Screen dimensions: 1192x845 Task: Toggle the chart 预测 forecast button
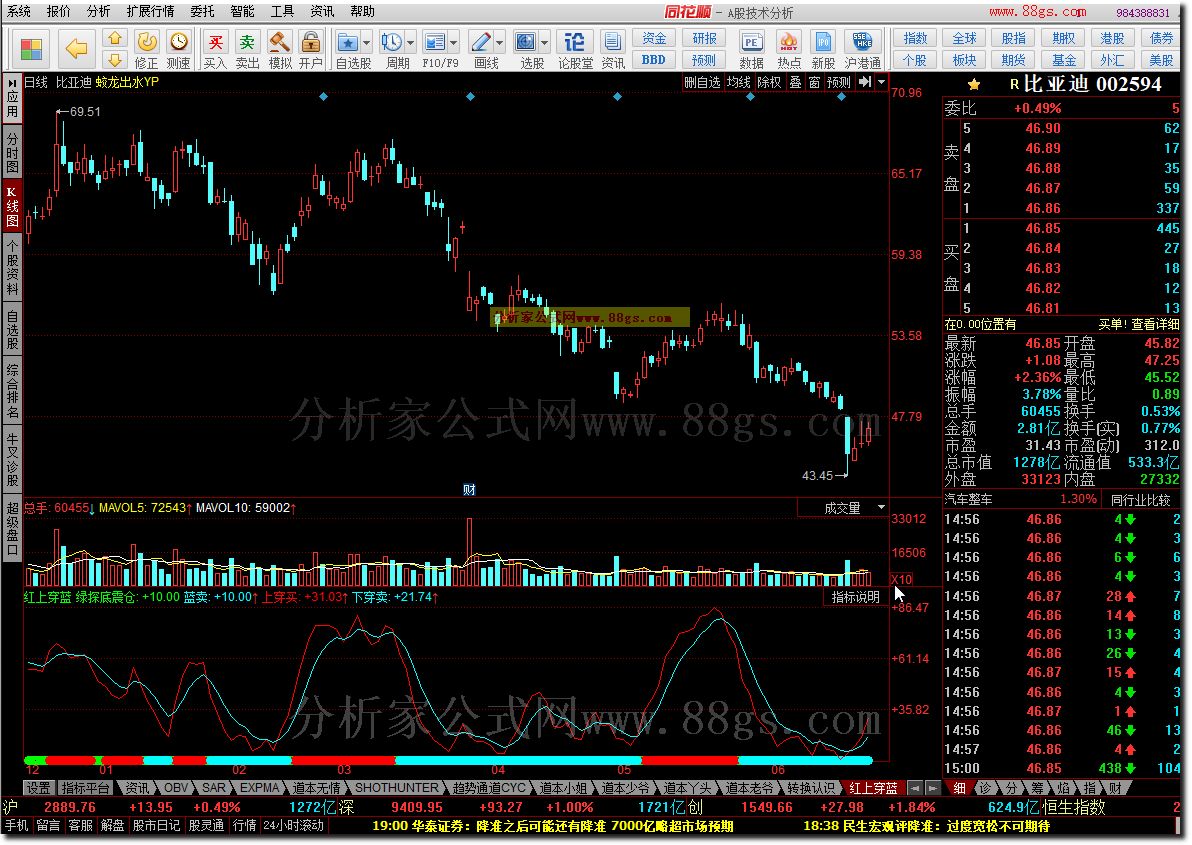coord(839,82)
